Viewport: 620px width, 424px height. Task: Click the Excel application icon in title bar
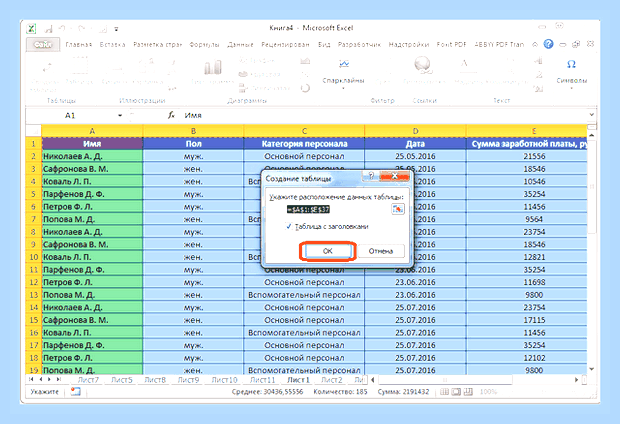point(31,28)
